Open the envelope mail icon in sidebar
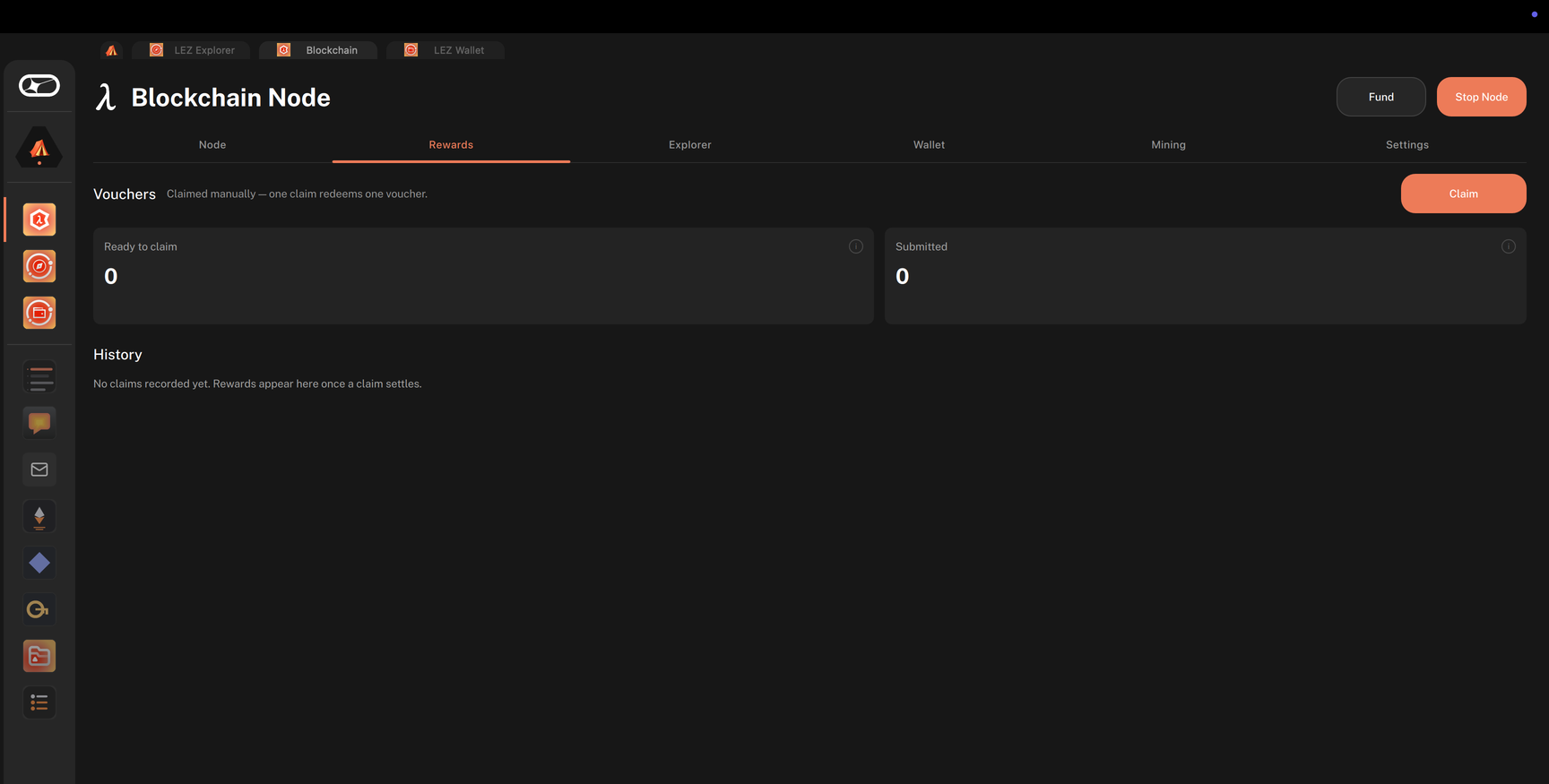 point(39,470)
